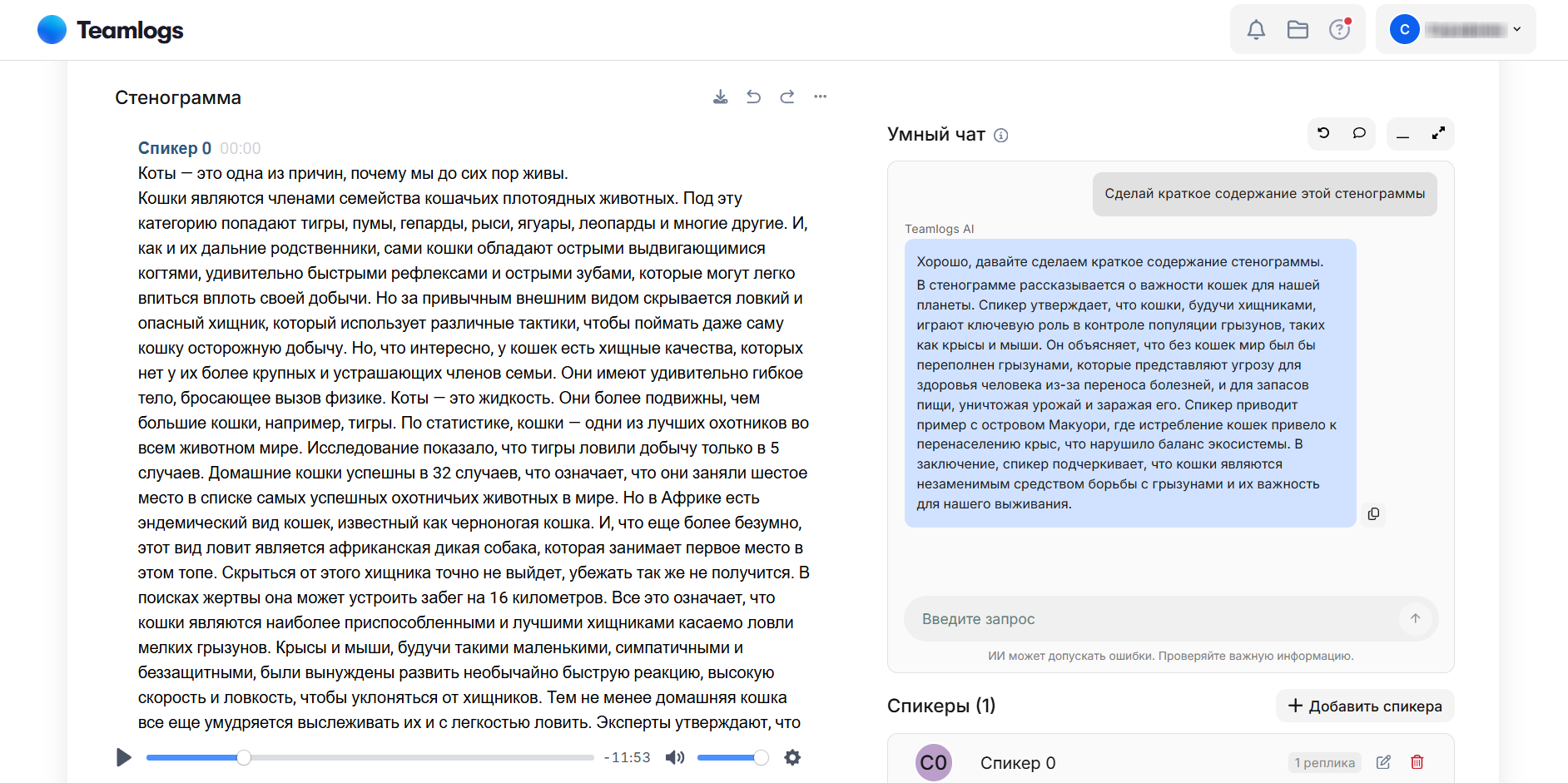Image resolution: width=1568 pixels, height=783 pixels.
Task: Copy the Teamlogs AI response
Action: (x=1373, y=514)
